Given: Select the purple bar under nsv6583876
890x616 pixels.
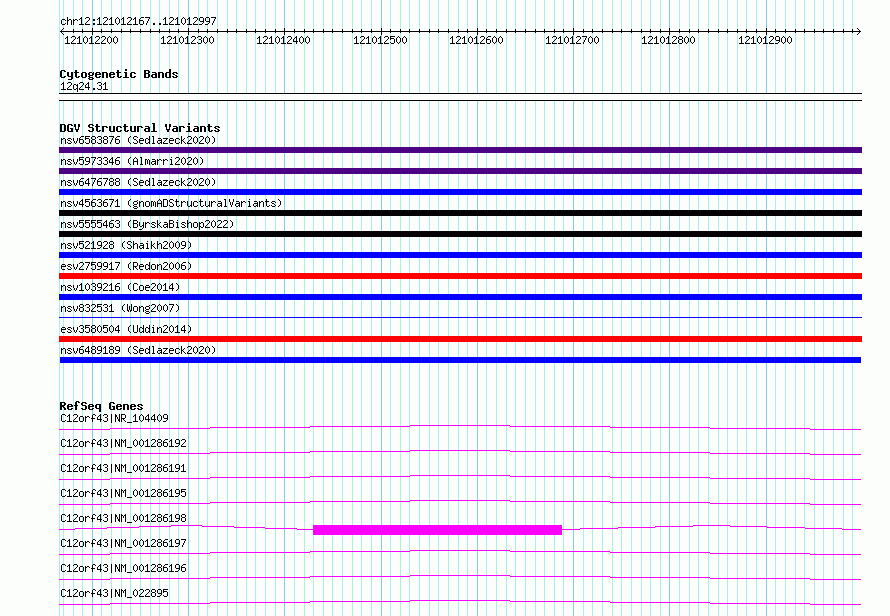Looking at the screenshot, I should [460, 150].
